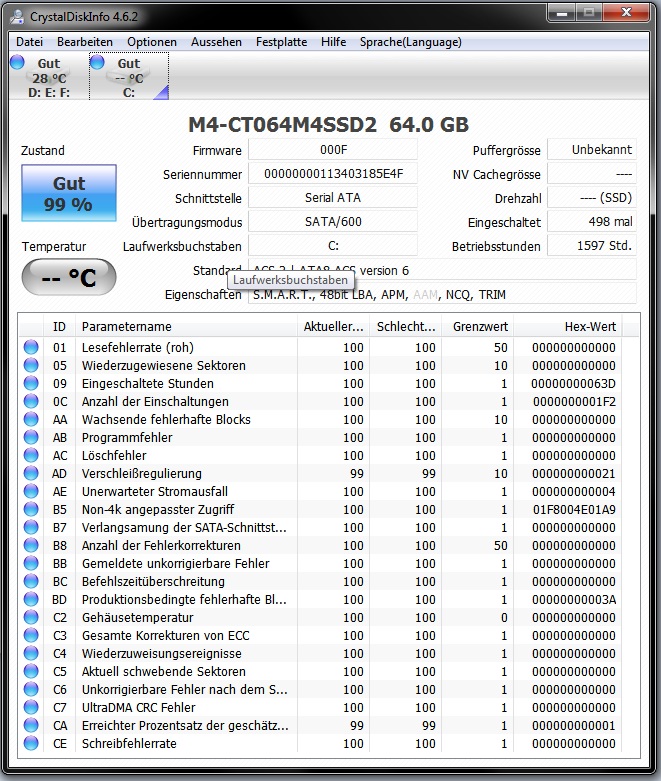Click the Schlecht... column header
The height and width of the screenshot is (781, 661).
click(405, 326)
